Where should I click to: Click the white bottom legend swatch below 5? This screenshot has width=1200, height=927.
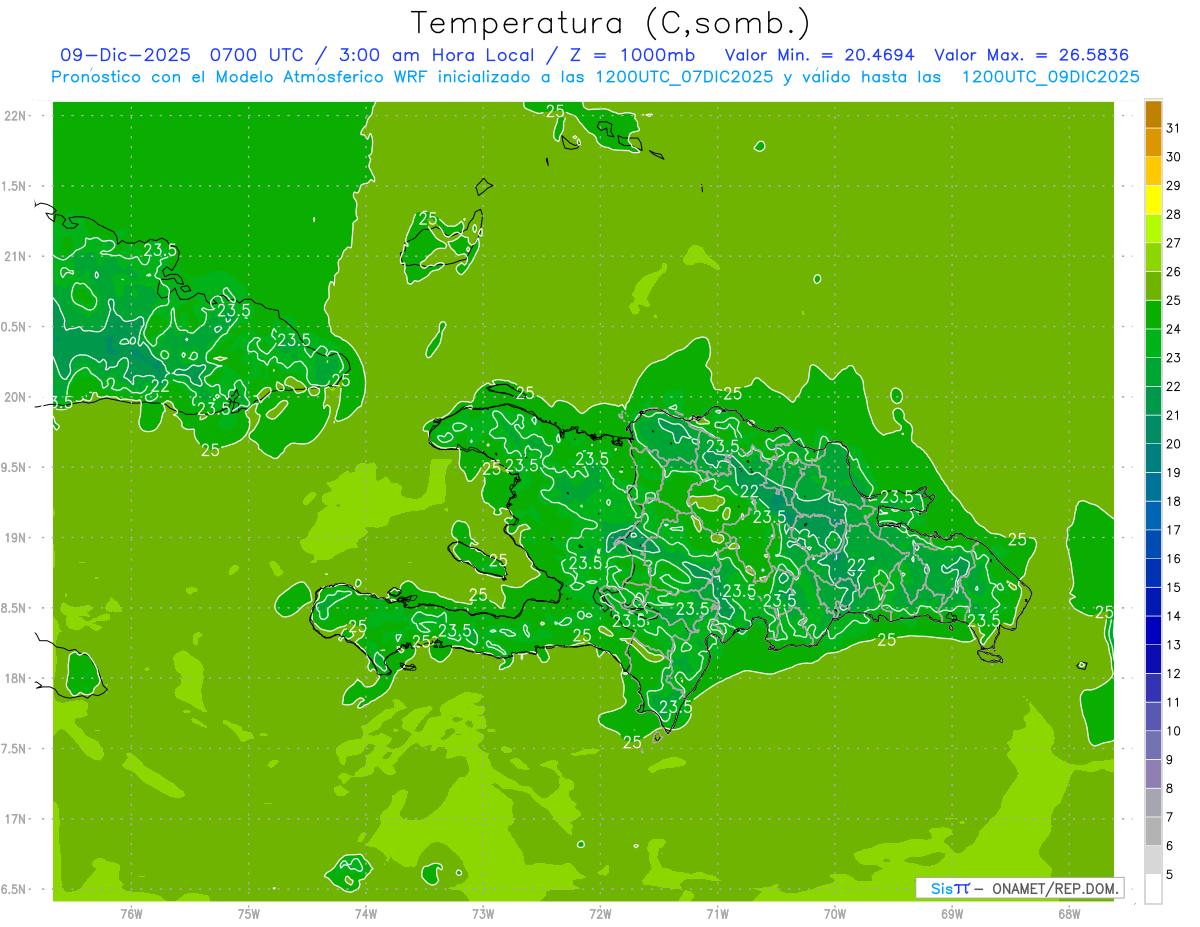click(x=1153, y=889)
